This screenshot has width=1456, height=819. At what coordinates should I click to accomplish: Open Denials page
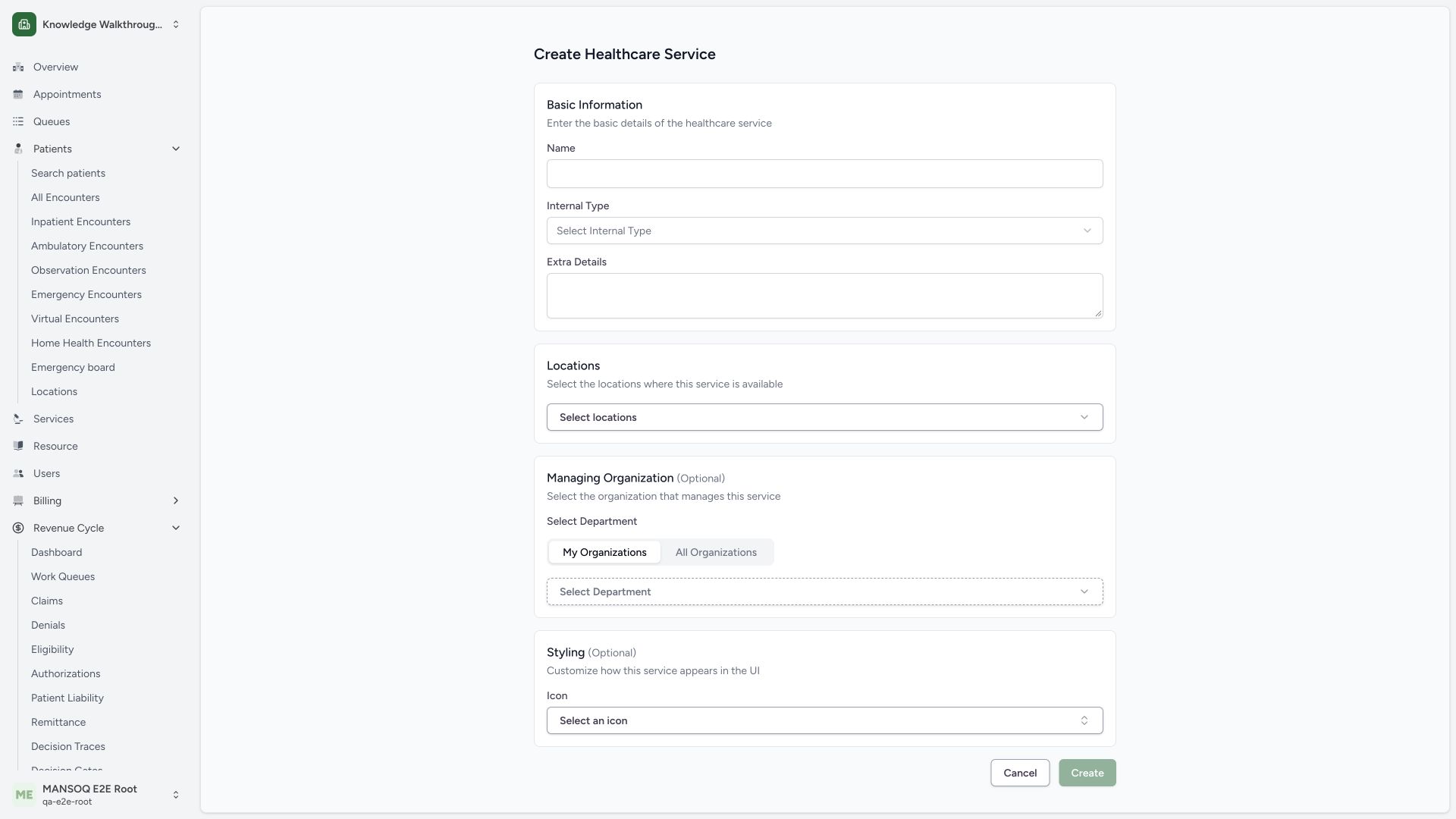(48, 625)
